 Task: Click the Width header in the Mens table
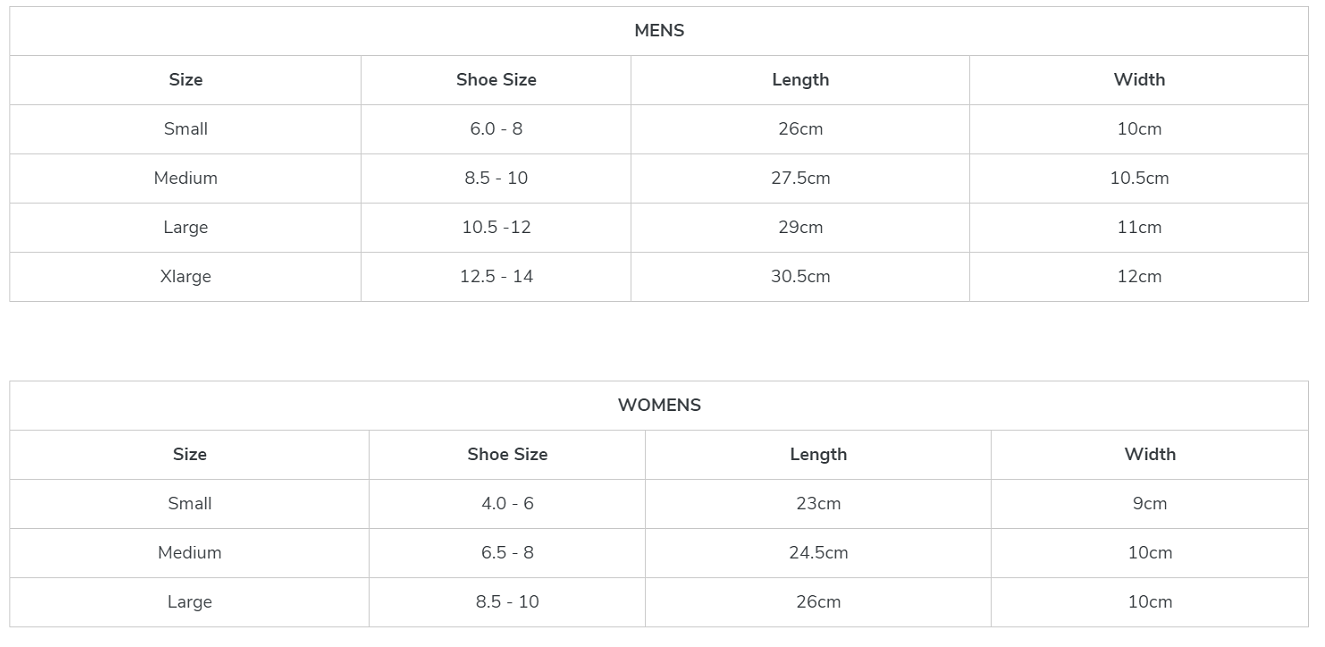click(x=1139, y=80)
